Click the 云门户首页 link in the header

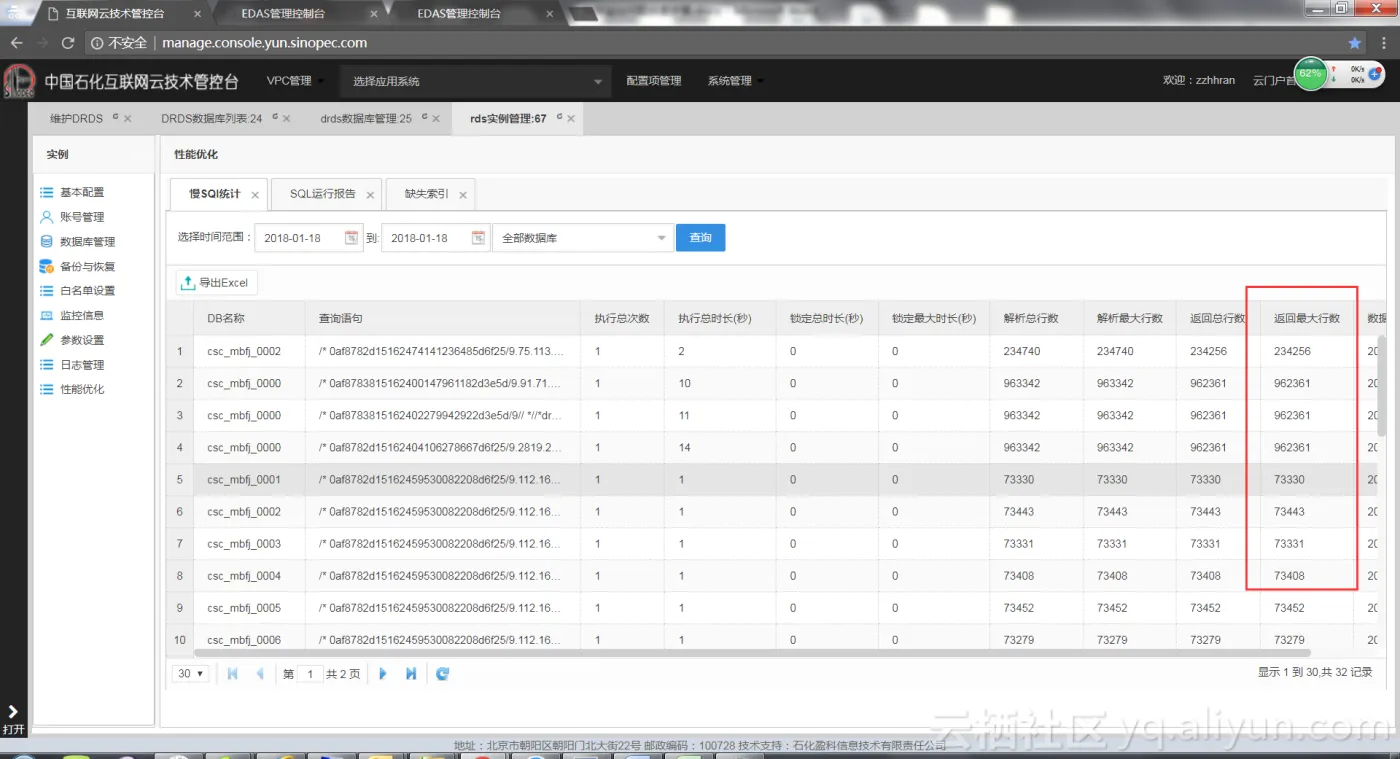[1274, 81]
